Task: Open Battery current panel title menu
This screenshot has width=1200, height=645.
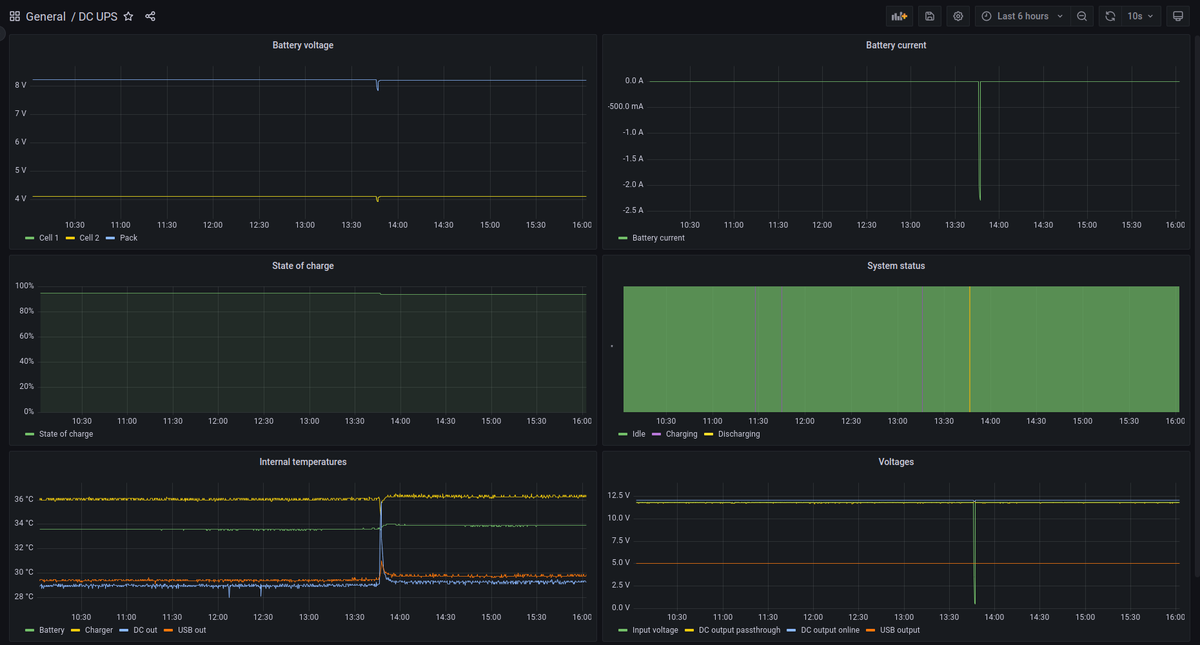Action: (x=896, y=45)
